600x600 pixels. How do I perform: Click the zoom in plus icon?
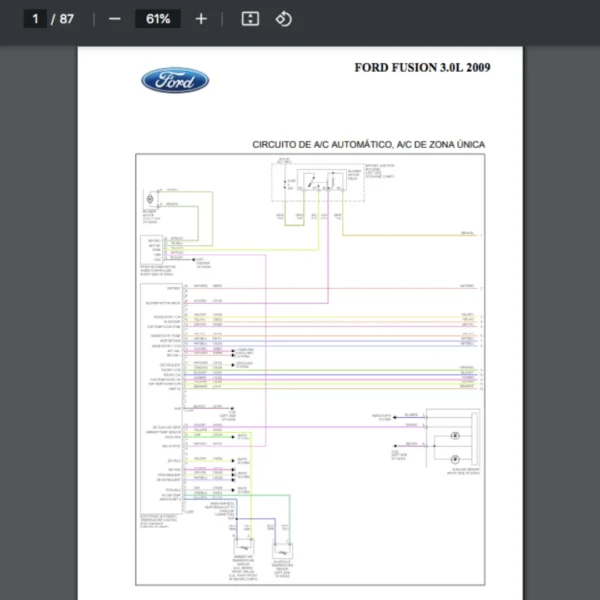201,19
